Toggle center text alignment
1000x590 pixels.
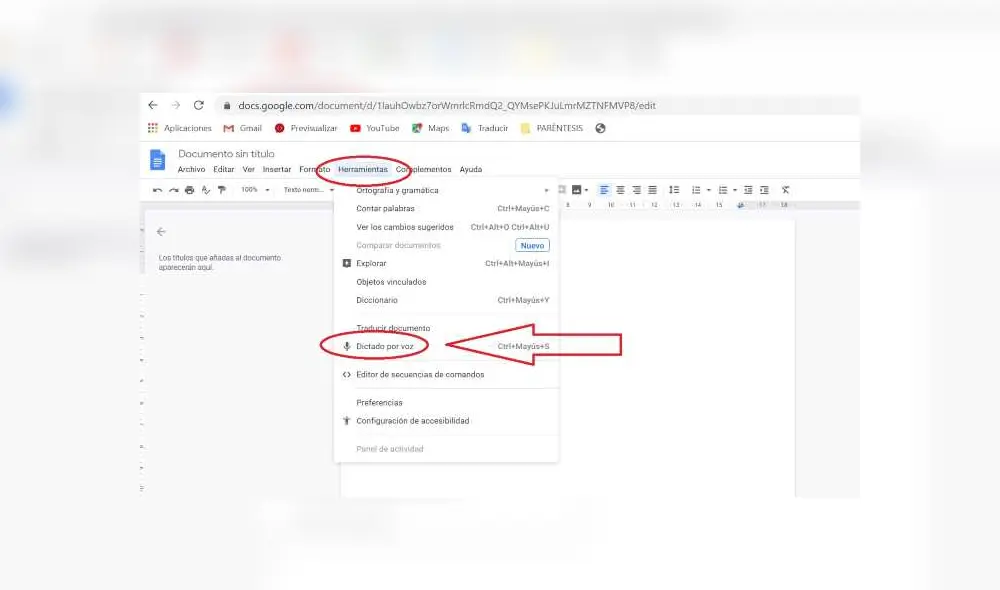pos(620,189)
